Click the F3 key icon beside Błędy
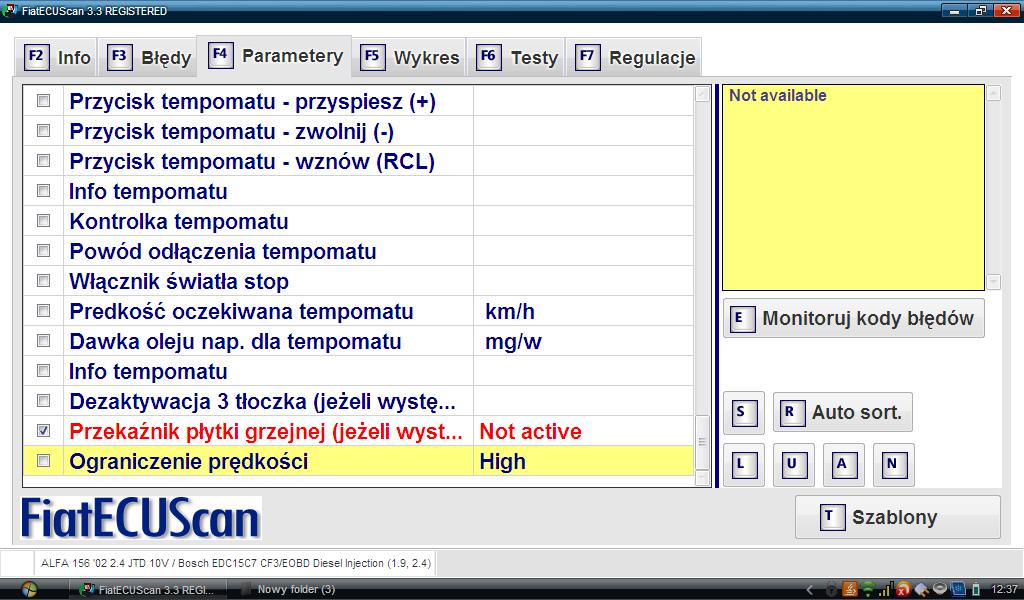This screenshot has height=600, width=1024. [120, 57]
